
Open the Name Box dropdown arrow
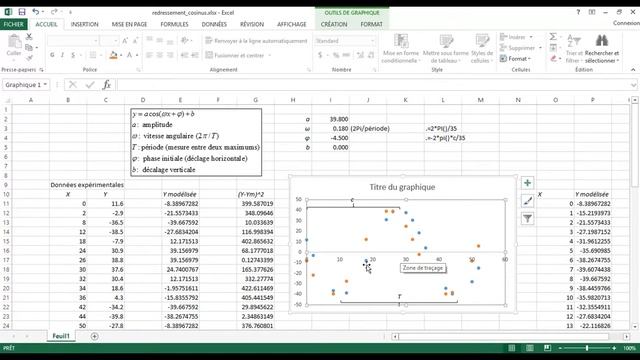[x=45, y=84]
